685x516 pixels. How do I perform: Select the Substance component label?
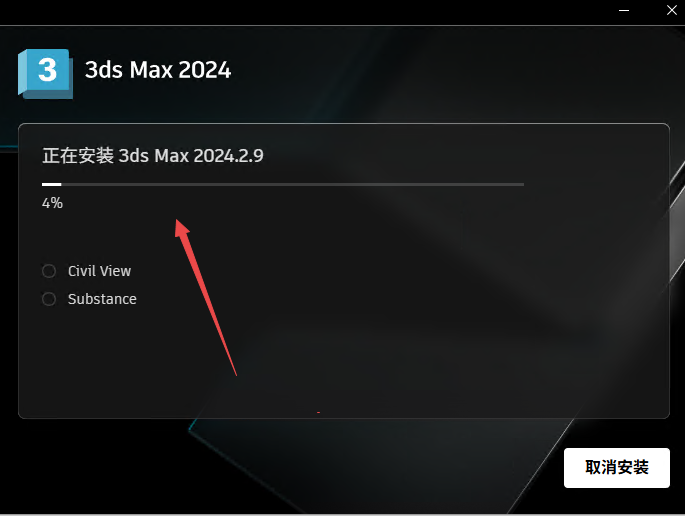[102, 299]
